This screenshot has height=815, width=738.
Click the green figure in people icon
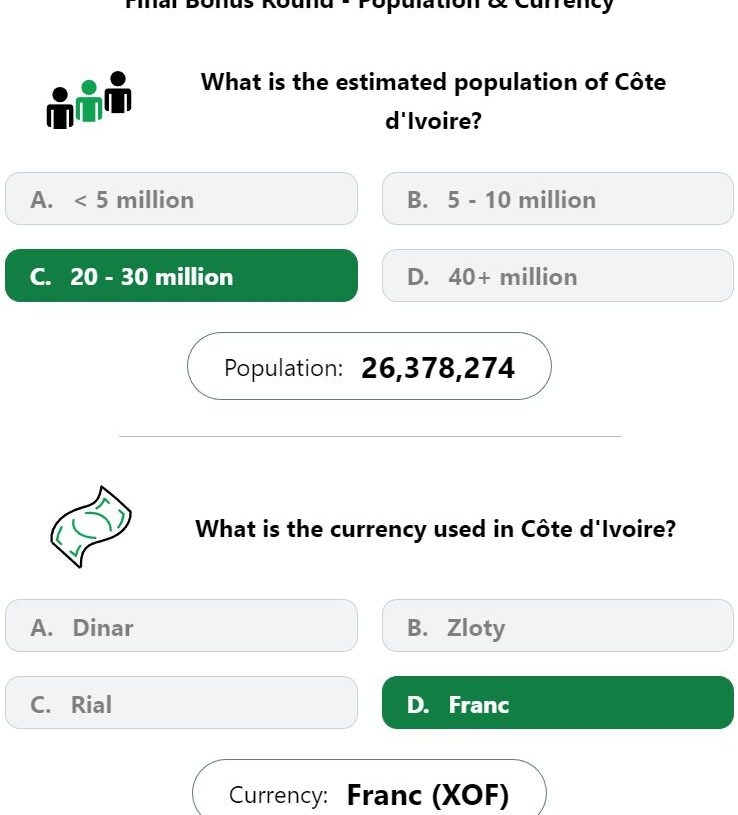(89, 101)
